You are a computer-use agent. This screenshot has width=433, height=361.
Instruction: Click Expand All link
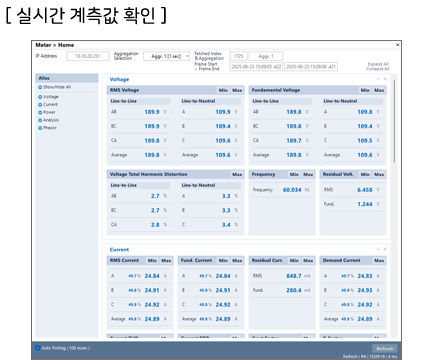378,64
